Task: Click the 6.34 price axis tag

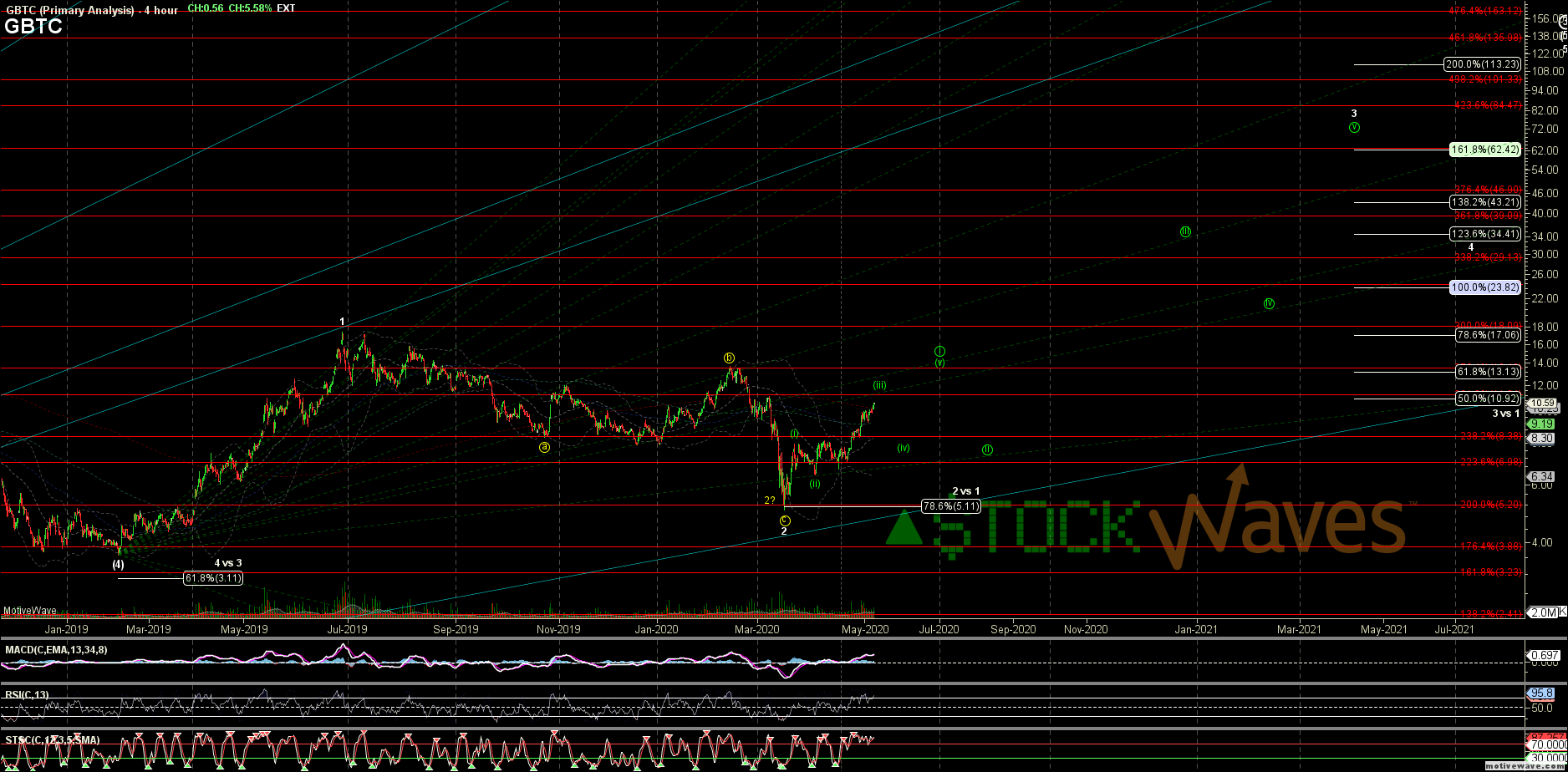Action: pyautogui.click(x=1541, y=477)
